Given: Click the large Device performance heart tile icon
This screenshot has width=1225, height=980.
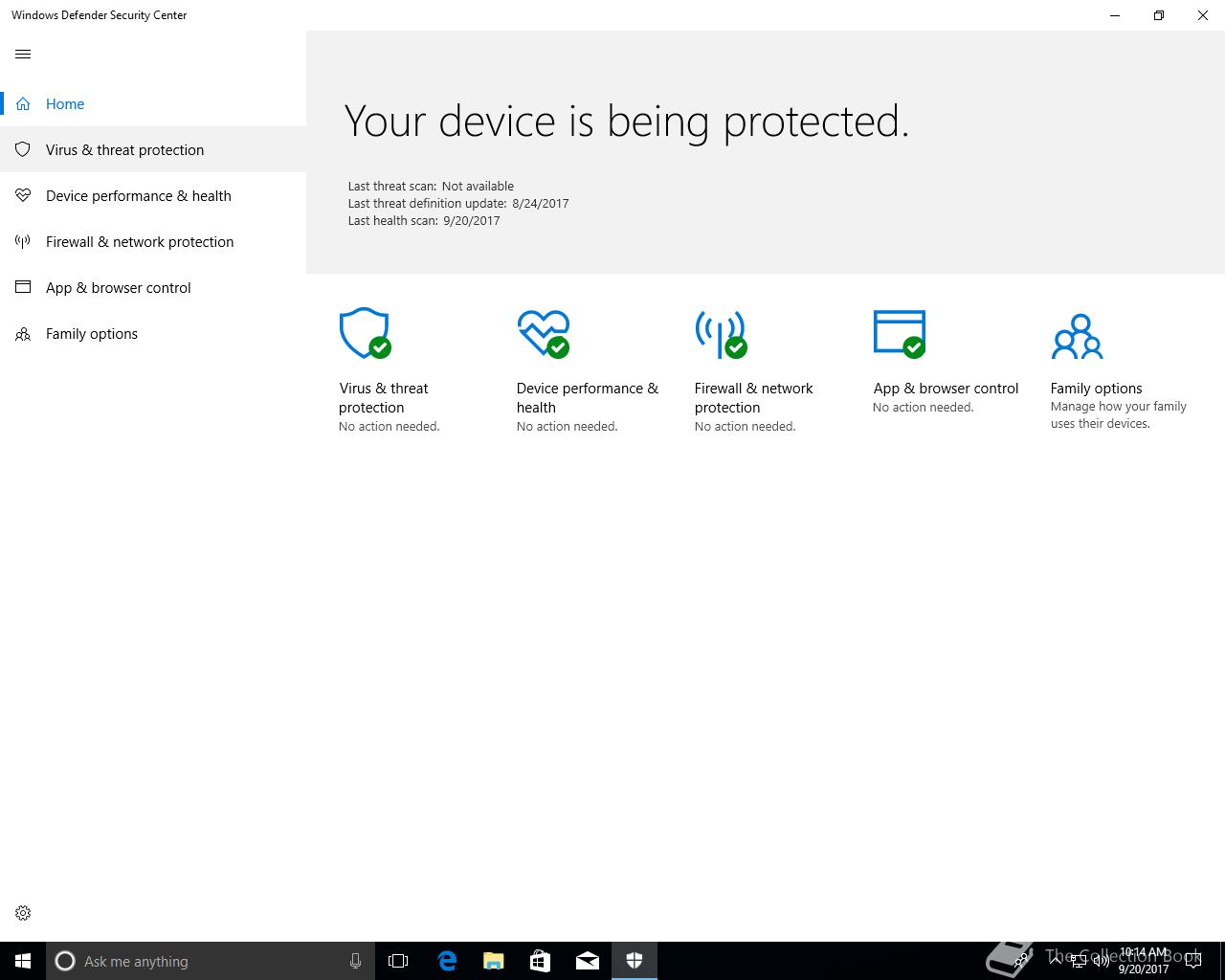Looking at the screenshot, I should [x=544, y=333].
